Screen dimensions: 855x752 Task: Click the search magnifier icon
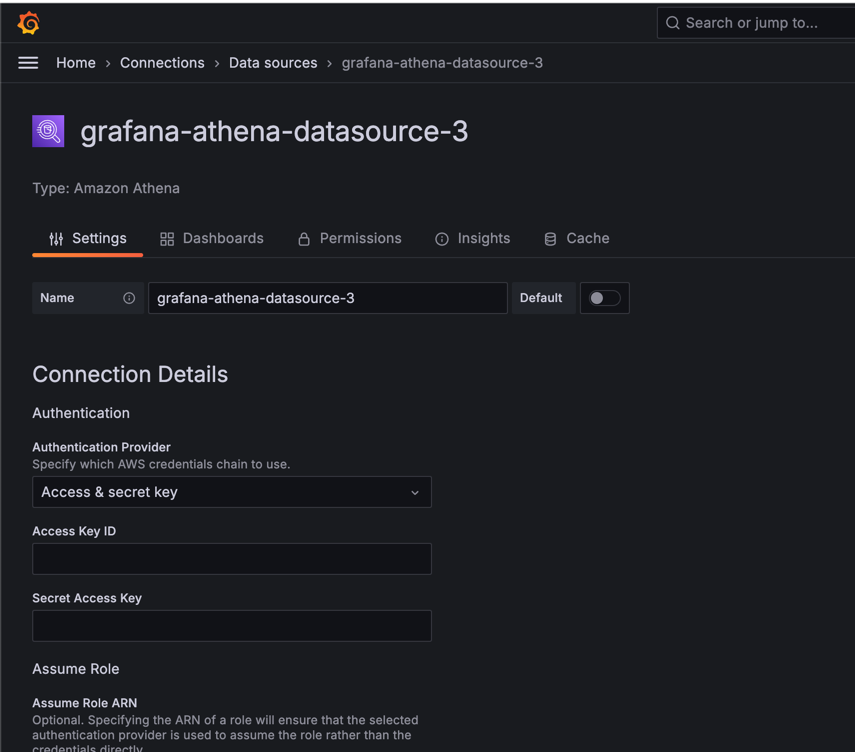tap(673, 23)
